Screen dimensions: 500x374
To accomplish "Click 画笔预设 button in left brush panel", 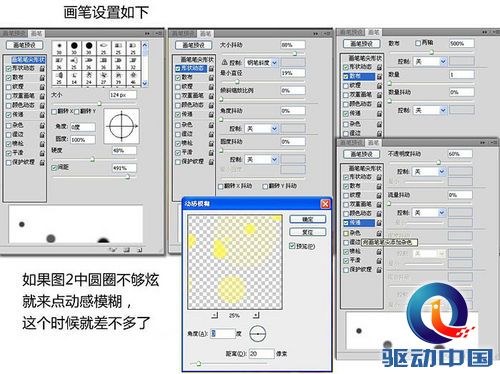I will (25, 45).
